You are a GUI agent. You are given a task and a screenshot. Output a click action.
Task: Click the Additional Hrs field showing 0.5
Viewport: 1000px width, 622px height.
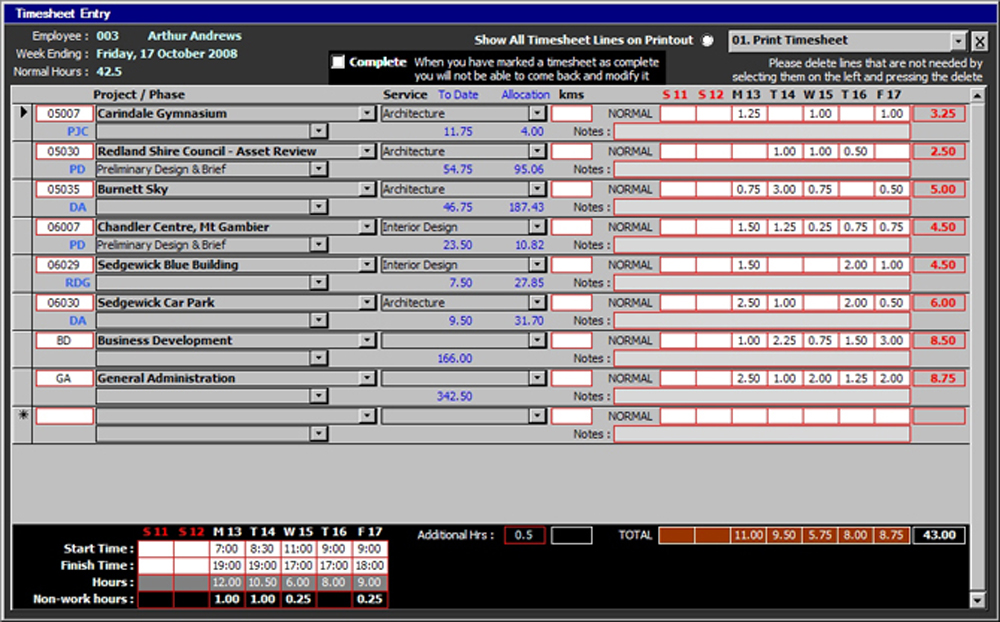pos(524,535)
